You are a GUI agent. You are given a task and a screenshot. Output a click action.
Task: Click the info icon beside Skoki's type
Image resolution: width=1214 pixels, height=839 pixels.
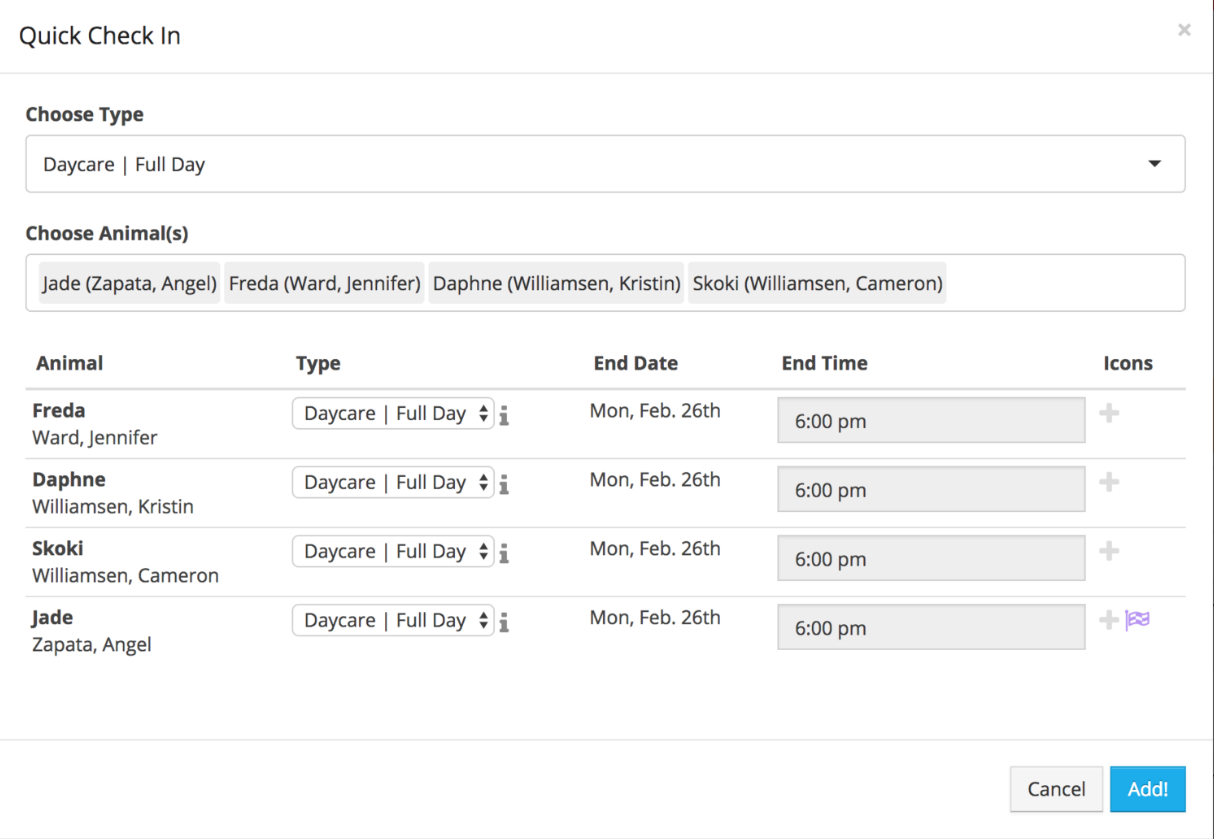pyautogui.click(x=504, y=554)
